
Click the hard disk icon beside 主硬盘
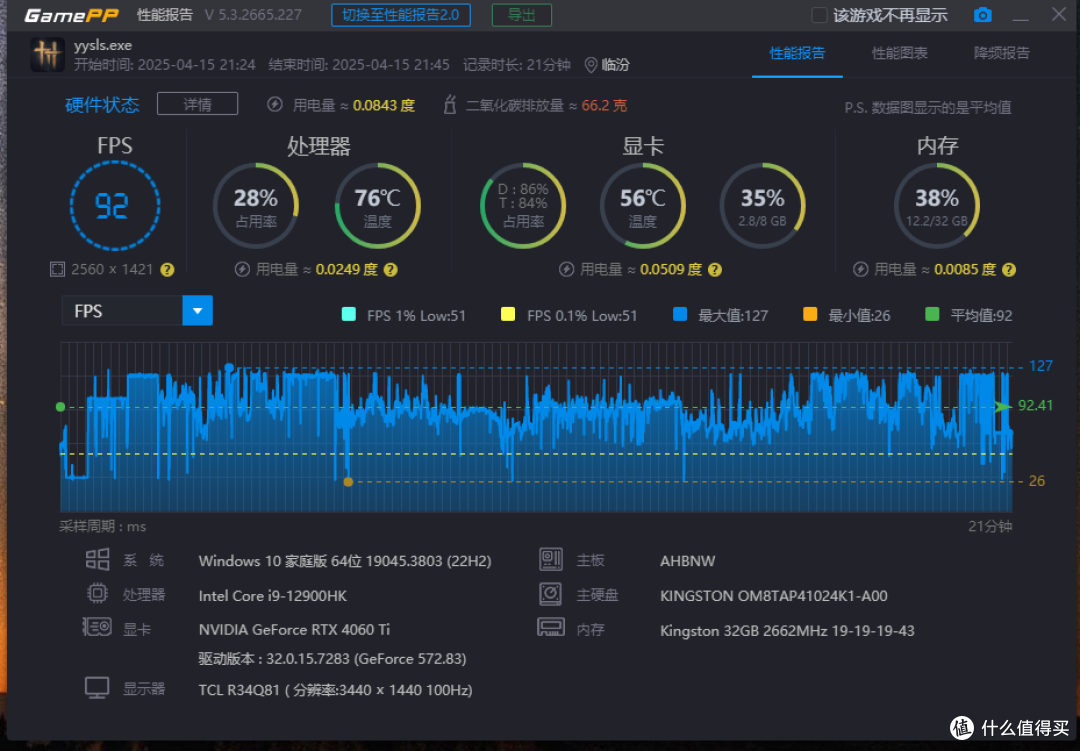click(x=550, y=594)
